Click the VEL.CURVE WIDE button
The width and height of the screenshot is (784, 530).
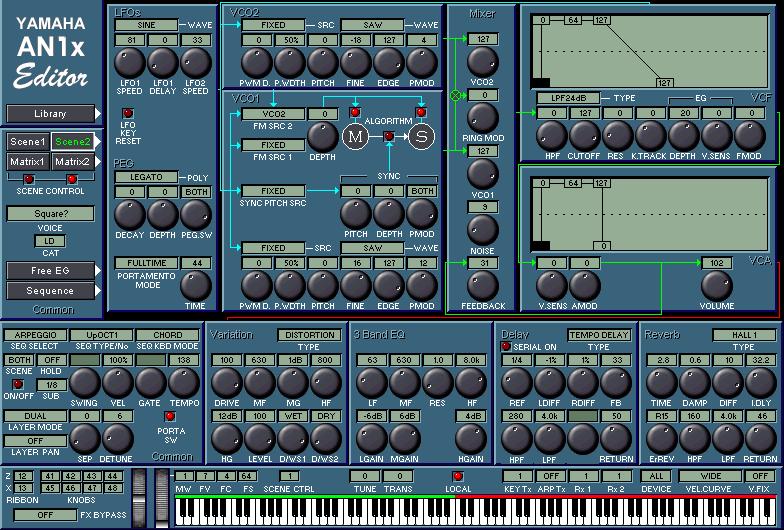[x=710, y=476]
